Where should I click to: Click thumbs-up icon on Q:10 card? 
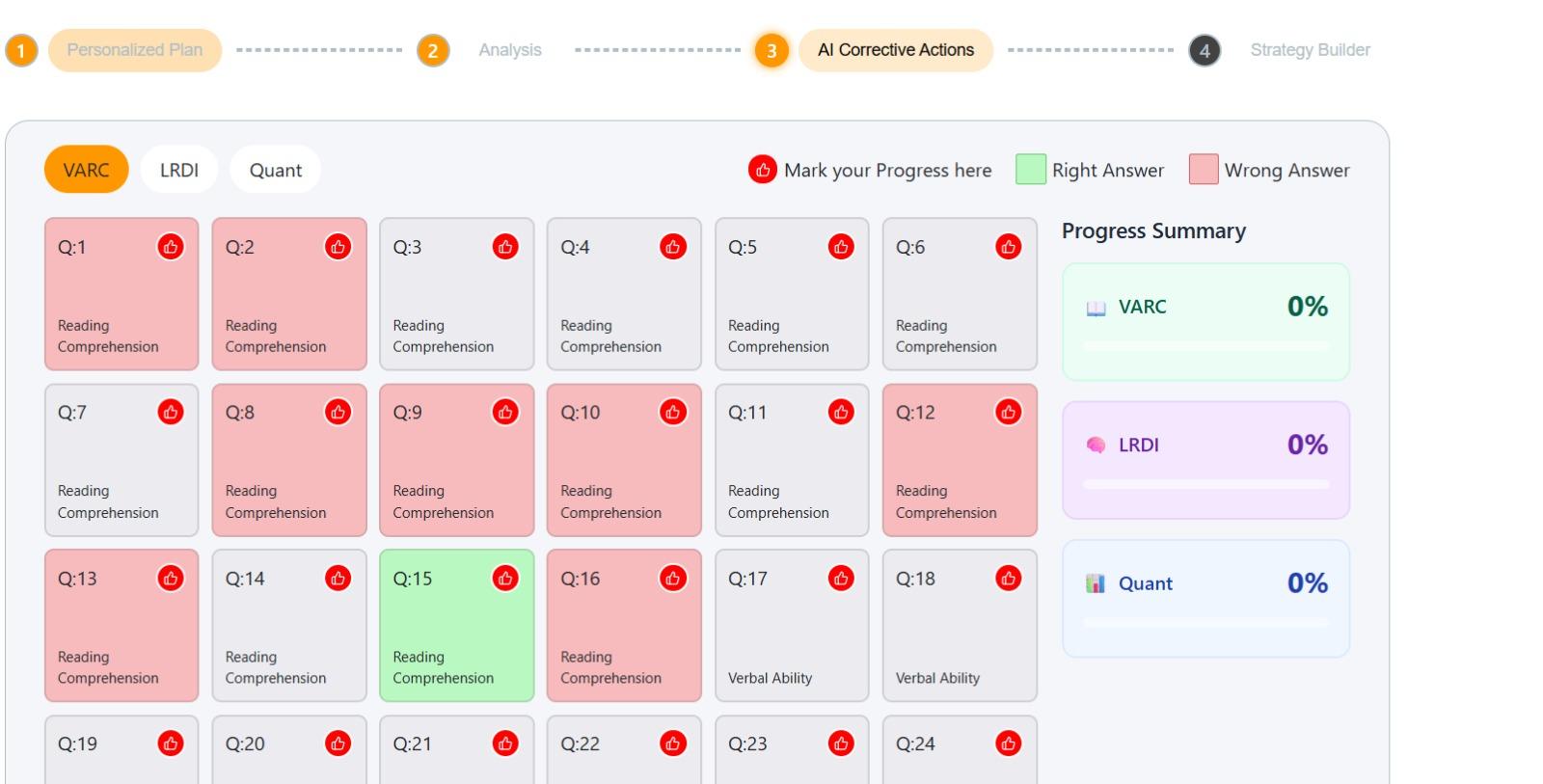673,413
